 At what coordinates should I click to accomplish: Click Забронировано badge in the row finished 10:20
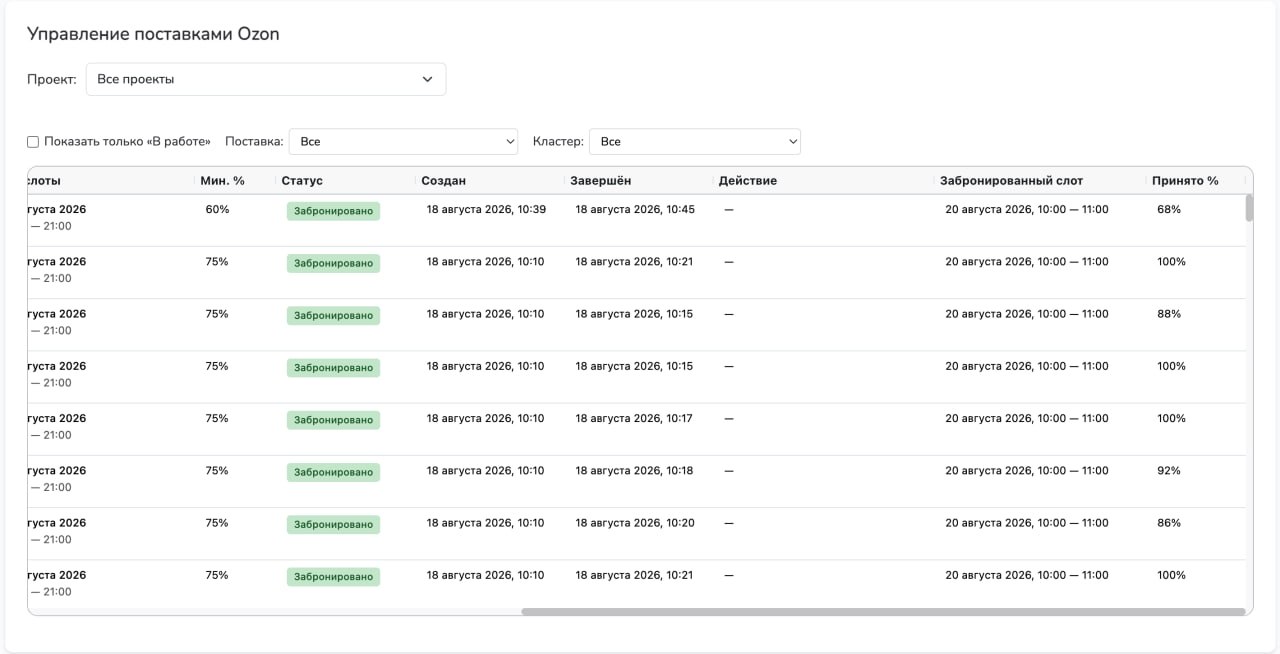(x=333, y=524)
